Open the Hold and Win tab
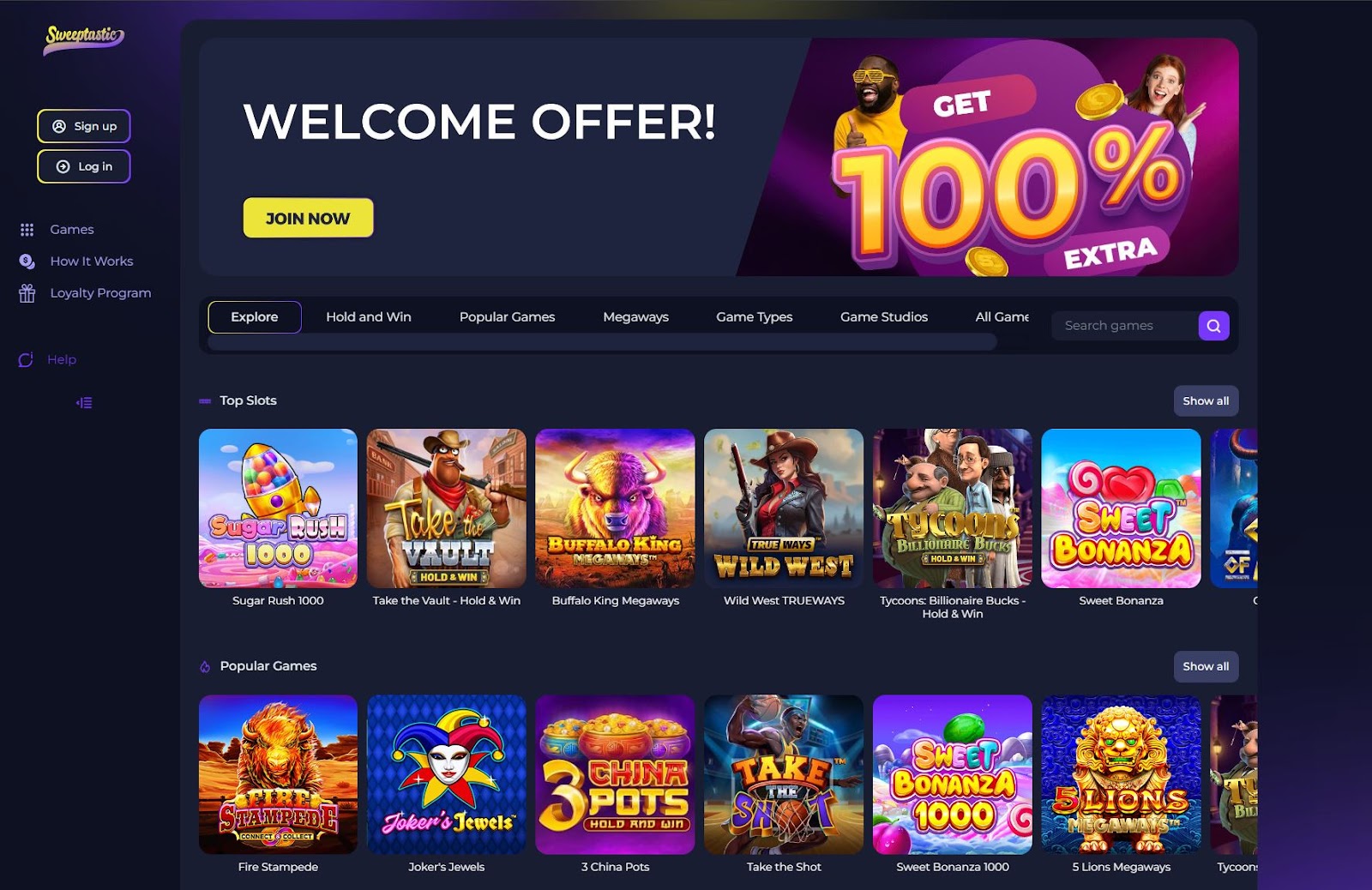The width and height of the screenshot is (1372, 890). 369,317
